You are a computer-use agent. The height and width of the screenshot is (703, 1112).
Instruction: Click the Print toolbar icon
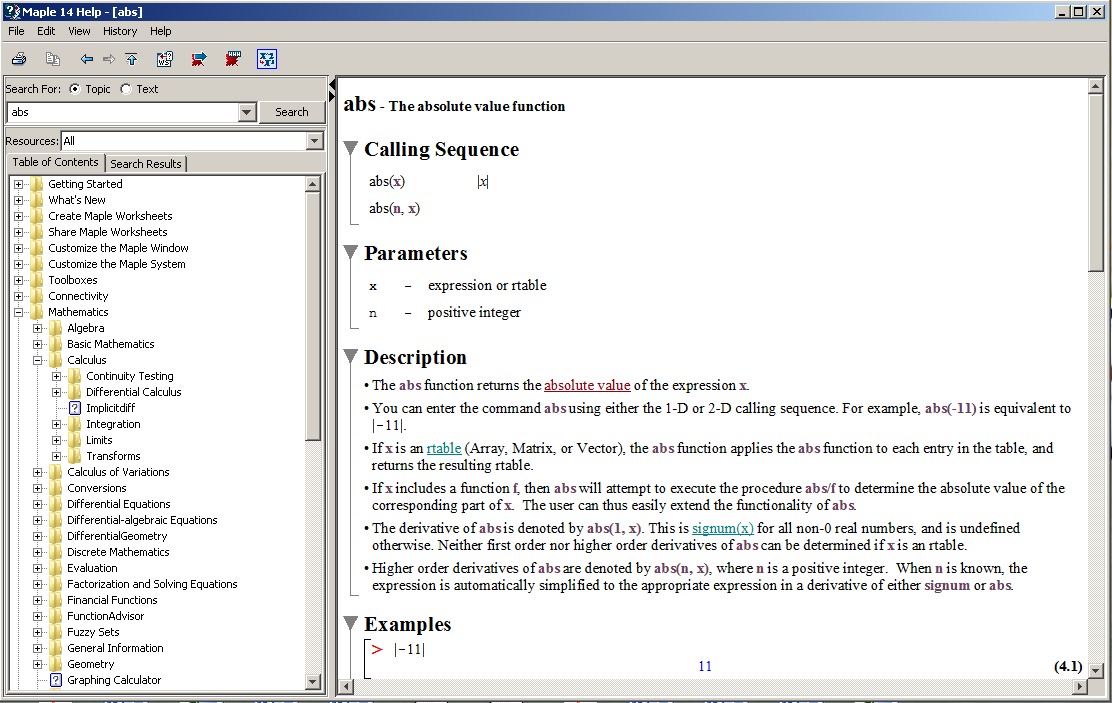coord(19,59)
